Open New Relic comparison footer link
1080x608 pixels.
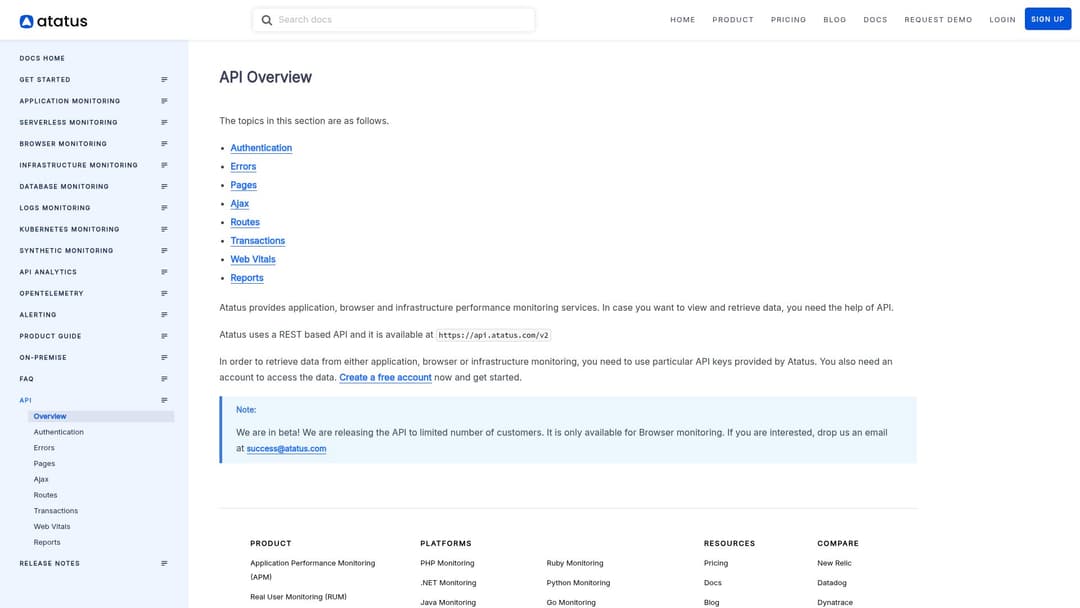click(834, 563)
